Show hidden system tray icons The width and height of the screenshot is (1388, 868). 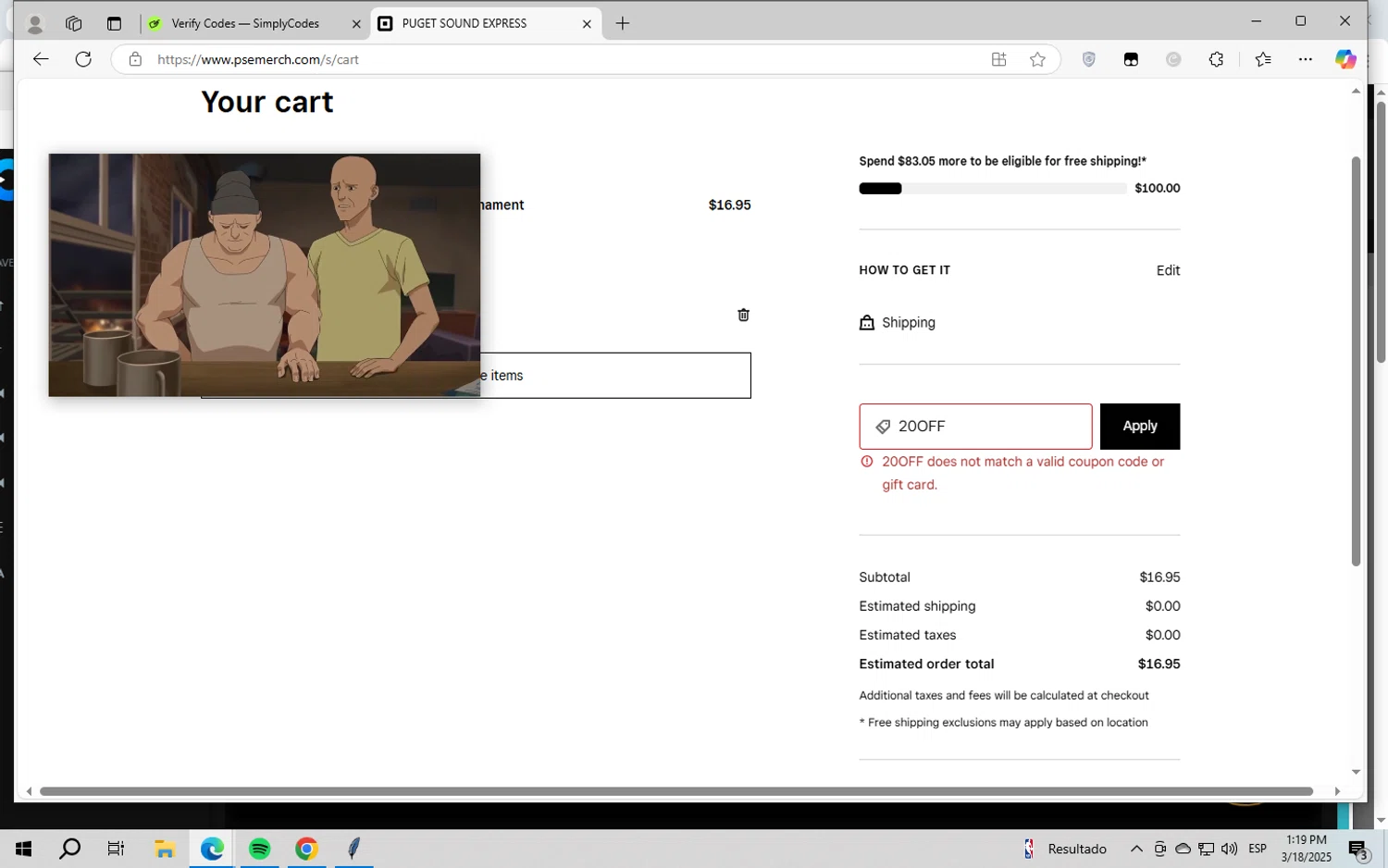coord(1136,849)
